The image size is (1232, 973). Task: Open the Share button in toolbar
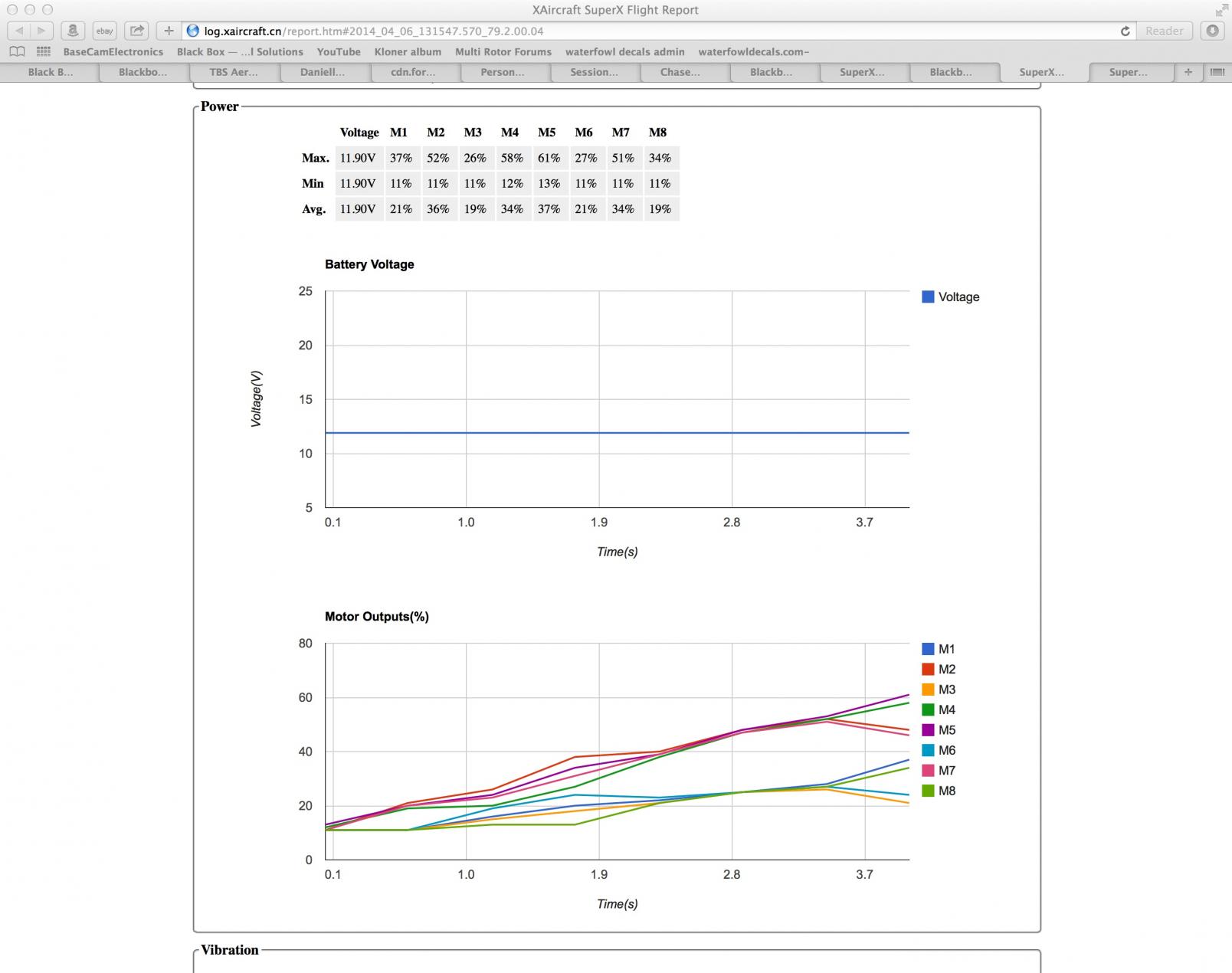pyautogui.click(x=136, y=31)
